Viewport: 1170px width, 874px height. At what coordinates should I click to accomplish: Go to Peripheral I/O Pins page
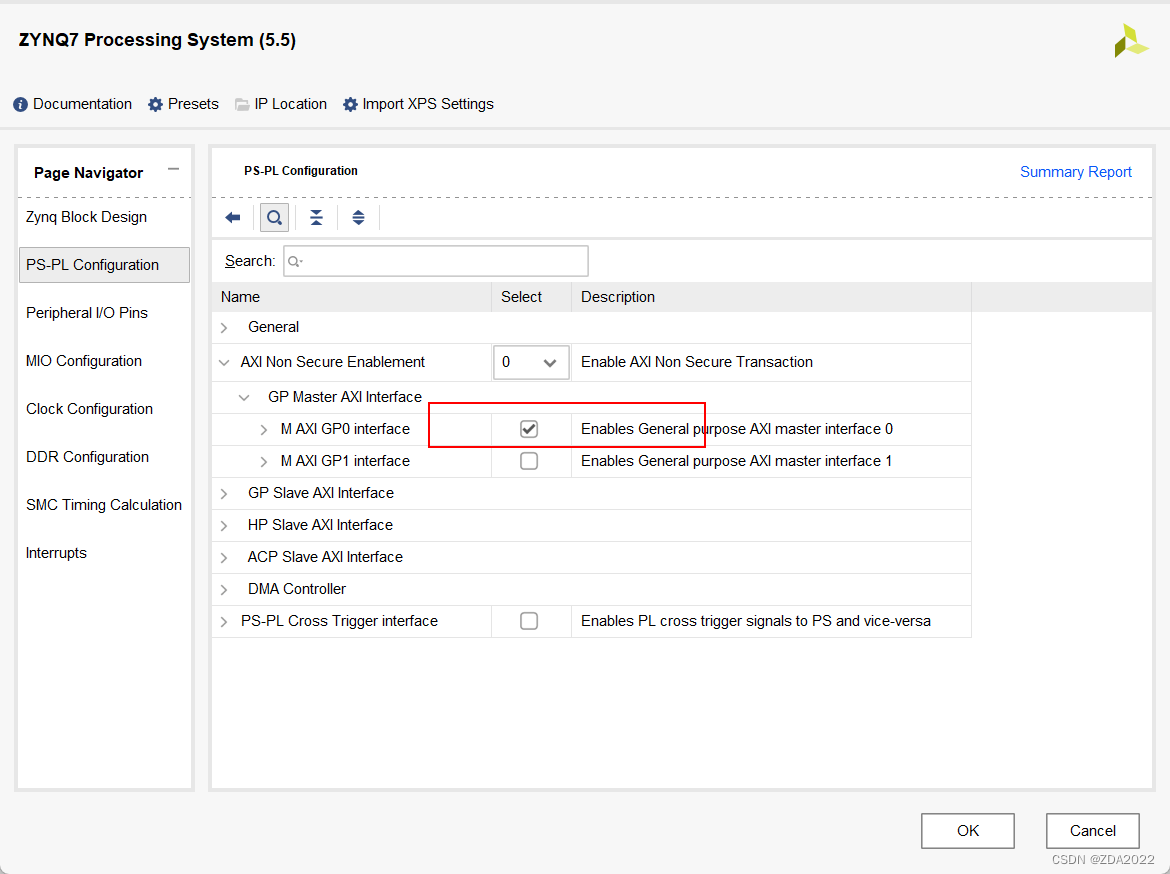coord(87,313)
